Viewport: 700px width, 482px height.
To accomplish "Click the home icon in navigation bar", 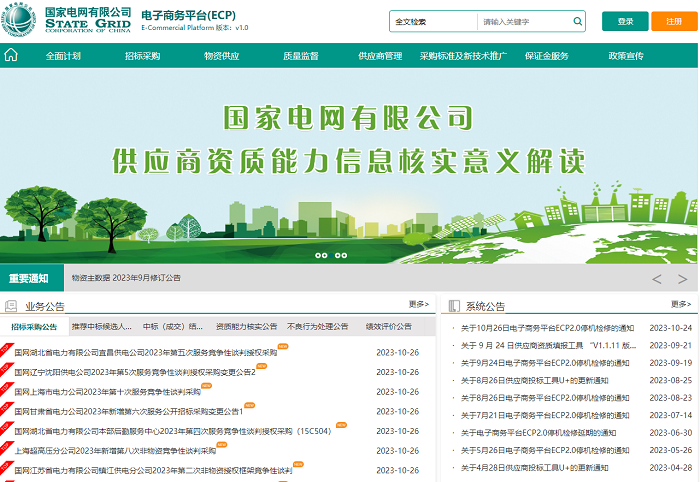I will tap(11, 55).
